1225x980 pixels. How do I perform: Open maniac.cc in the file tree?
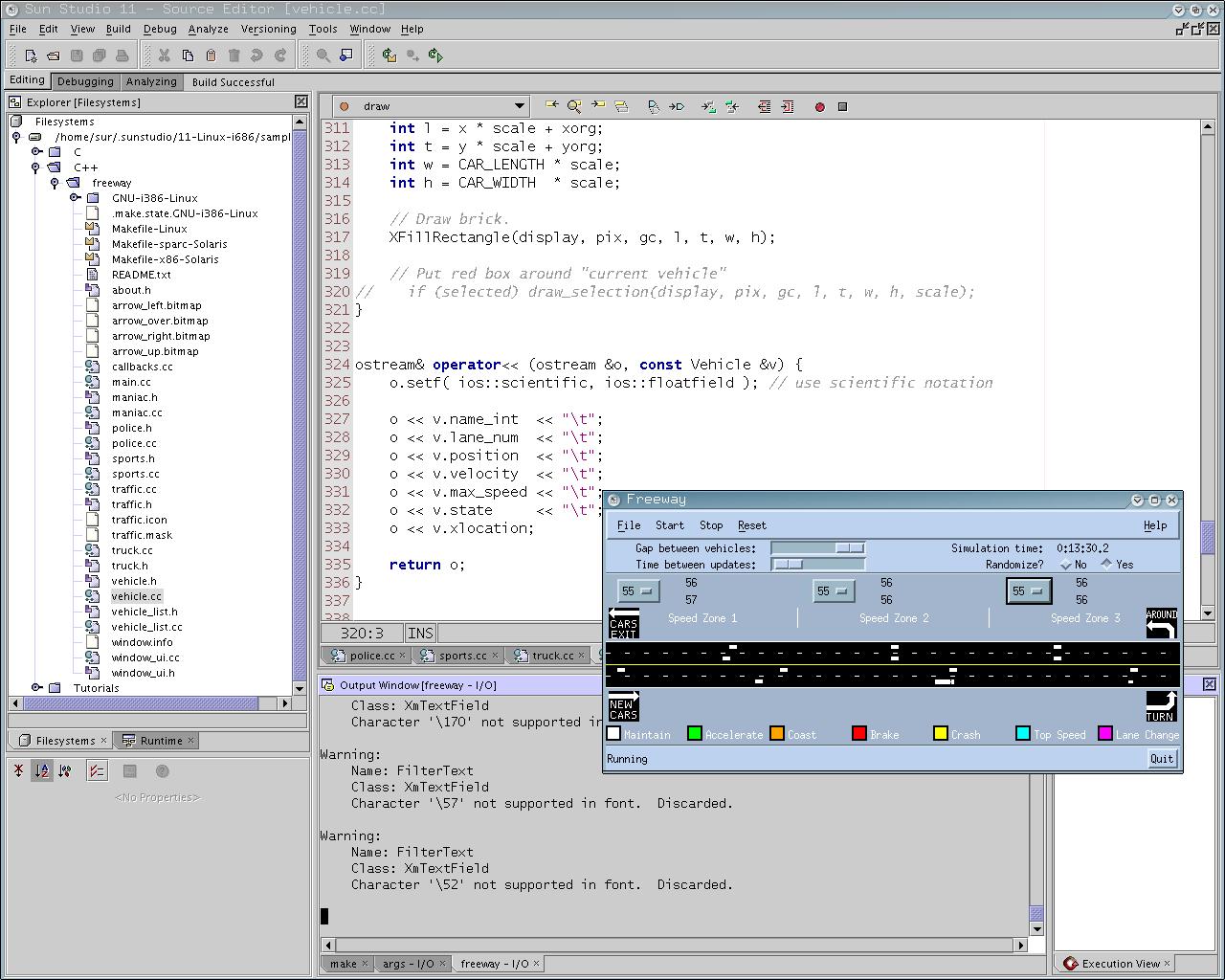click(x=137, y=412)
